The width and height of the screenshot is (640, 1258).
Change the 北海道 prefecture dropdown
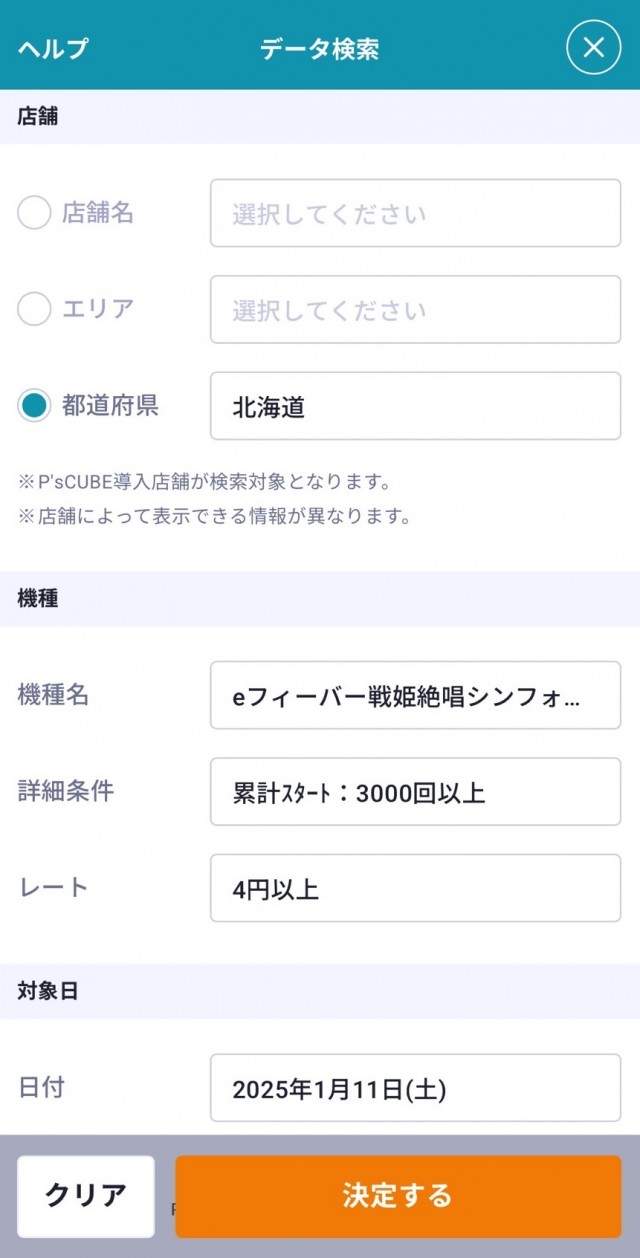[415, 406]
